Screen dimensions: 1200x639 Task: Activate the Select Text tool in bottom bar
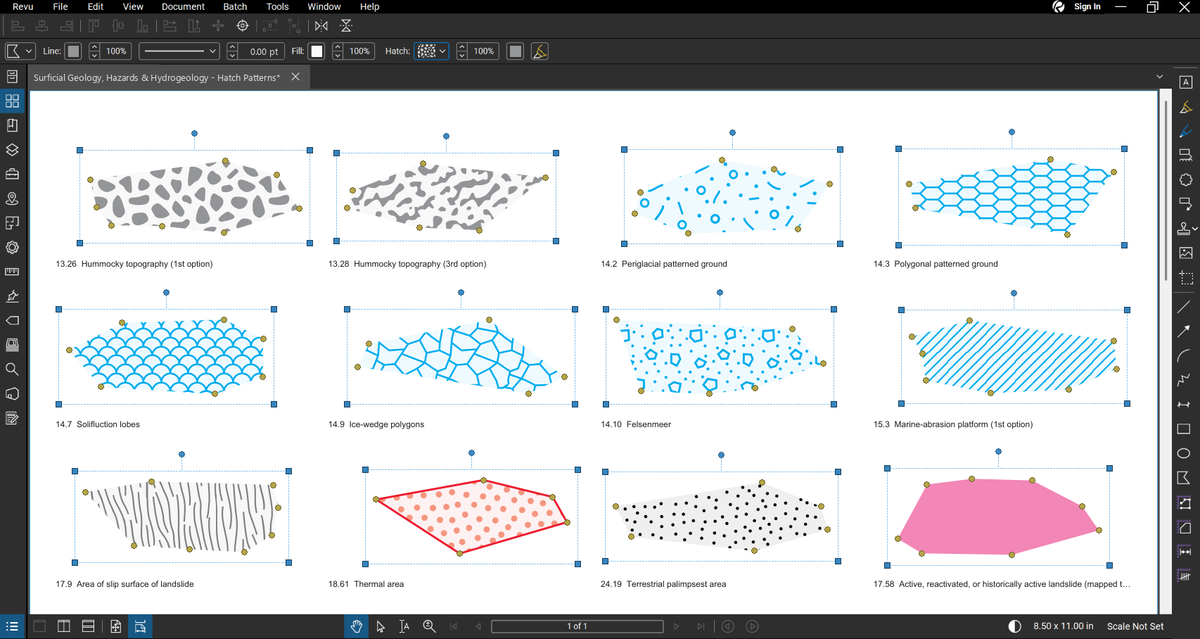coord(404,626)
